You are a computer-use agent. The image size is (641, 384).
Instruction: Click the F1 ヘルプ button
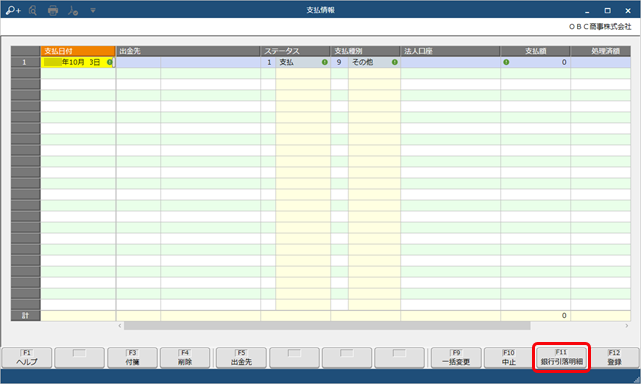click(27, 358)
